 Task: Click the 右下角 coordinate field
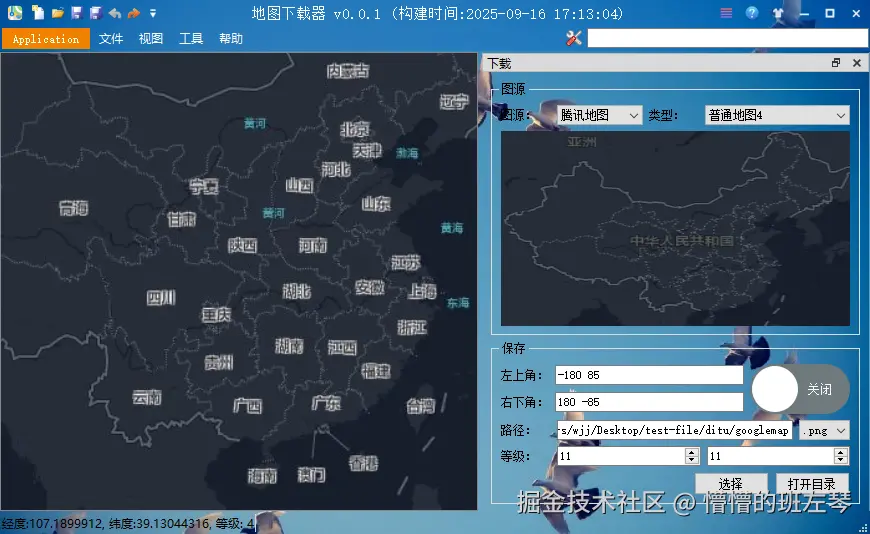click(x=649, y=402)
